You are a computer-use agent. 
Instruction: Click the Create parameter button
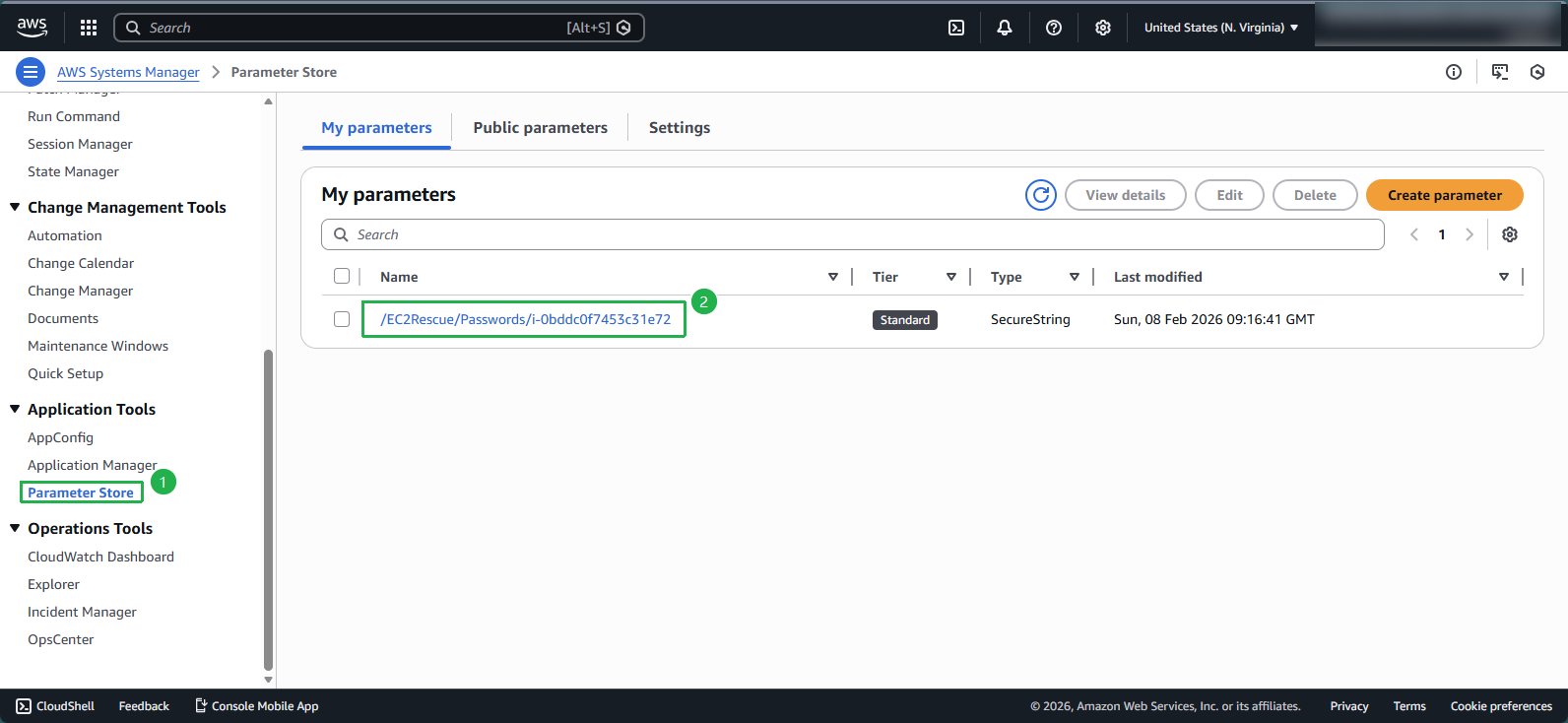click(1445, 195)
